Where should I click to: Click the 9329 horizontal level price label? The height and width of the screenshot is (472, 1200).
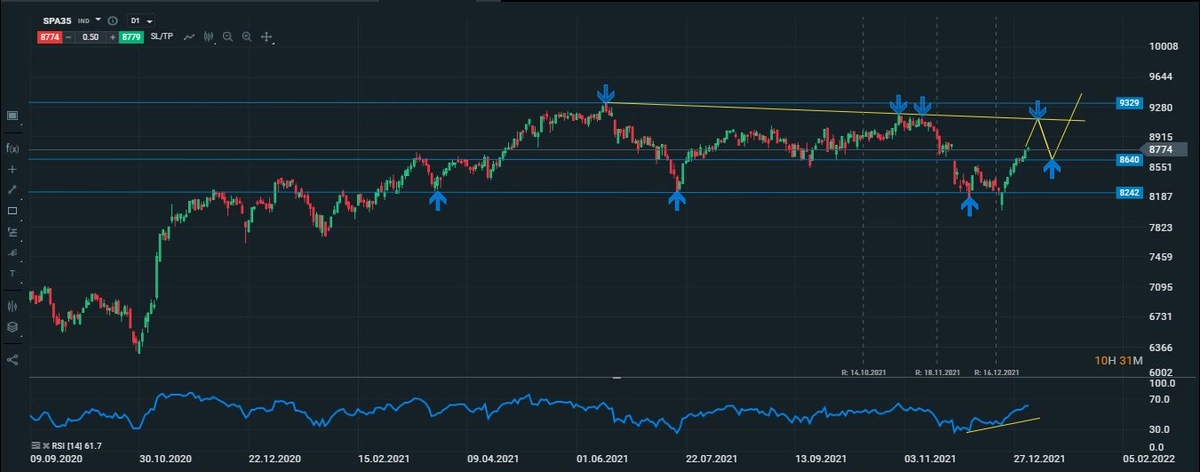coord(1130,103)
